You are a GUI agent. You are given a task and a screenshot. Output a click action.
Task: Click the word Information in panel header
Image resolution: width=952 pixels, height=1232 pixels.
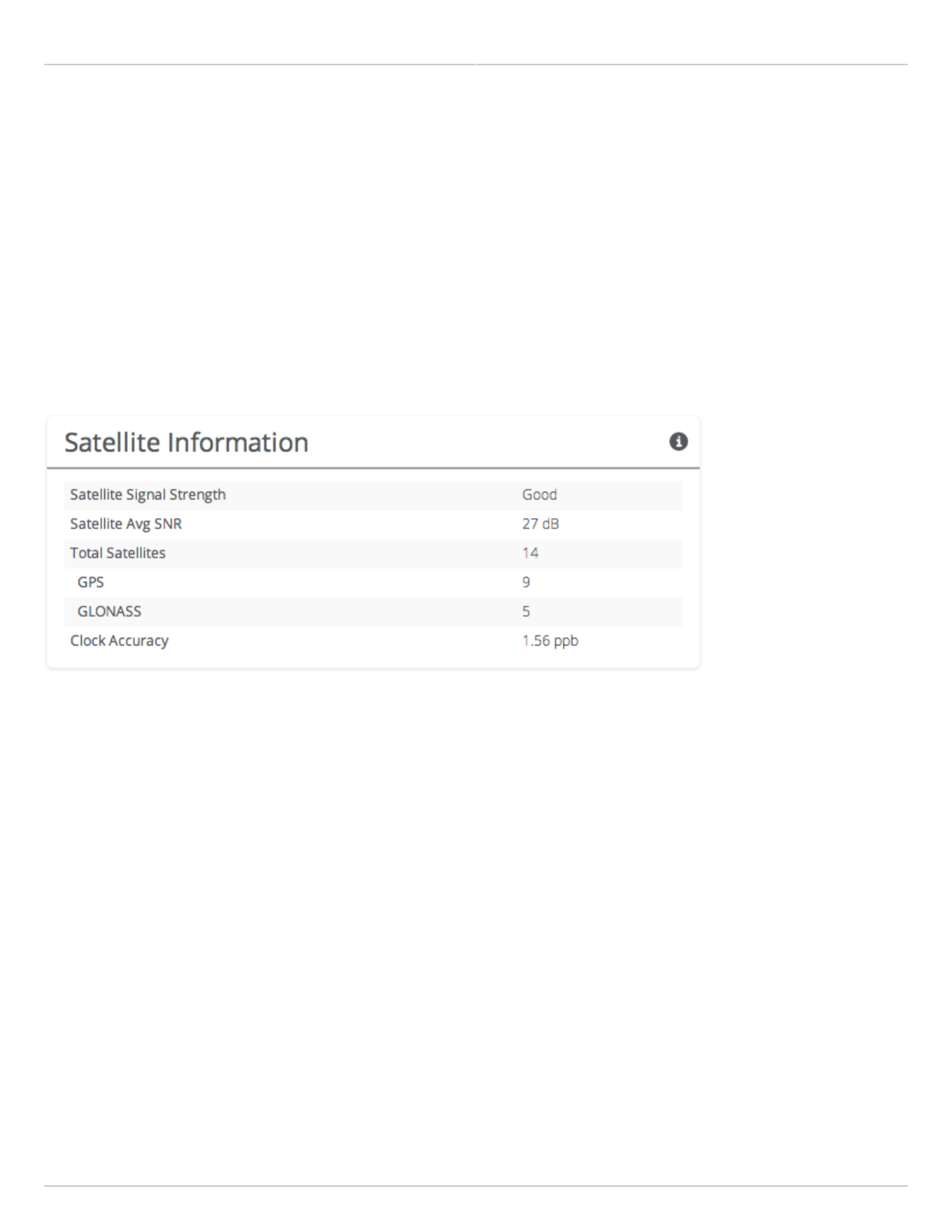click(237, 443)
